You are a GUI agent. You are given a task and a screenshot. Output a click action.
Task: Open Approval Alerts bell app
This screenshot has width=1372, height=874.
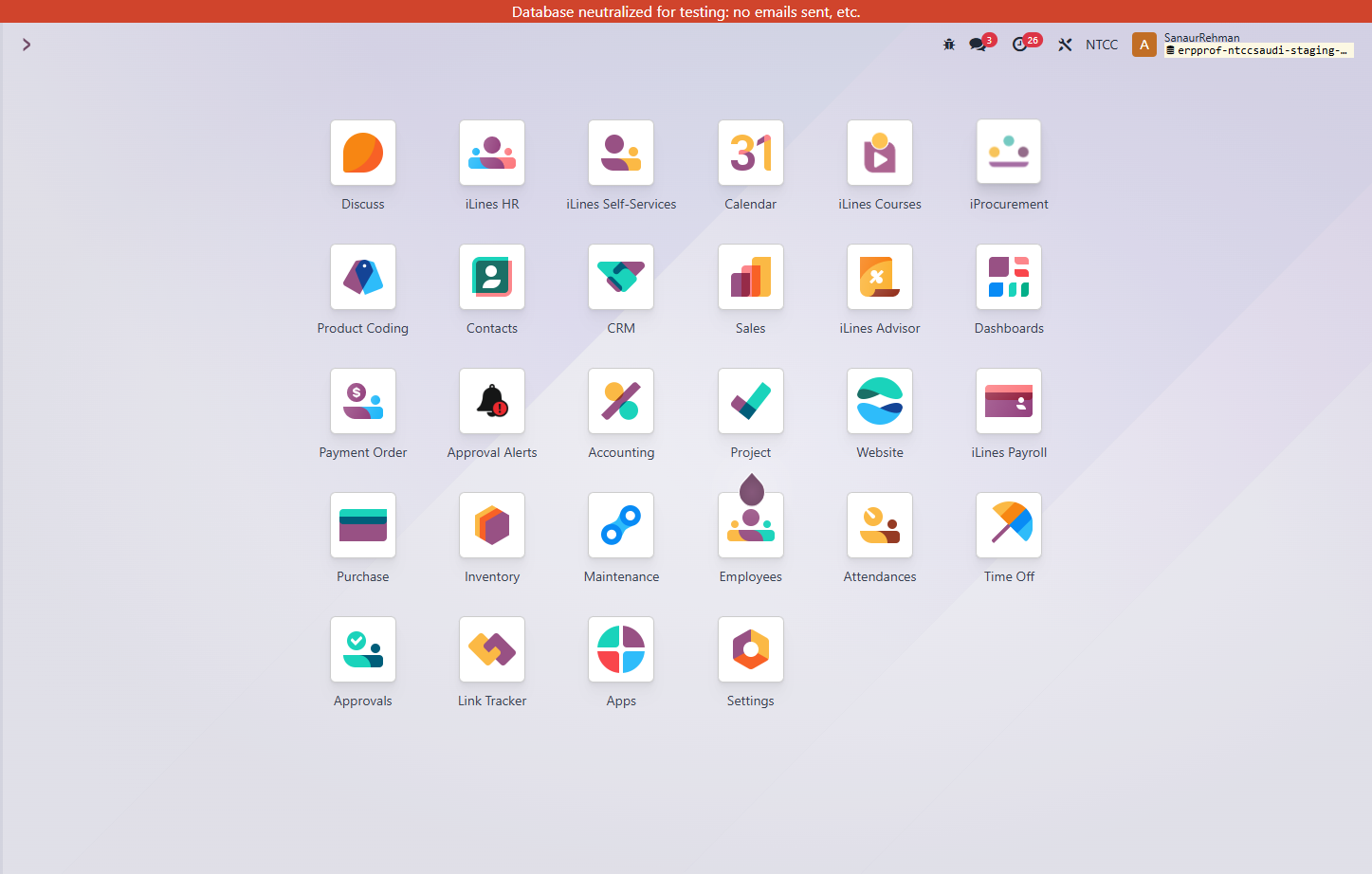pos(492,401)
